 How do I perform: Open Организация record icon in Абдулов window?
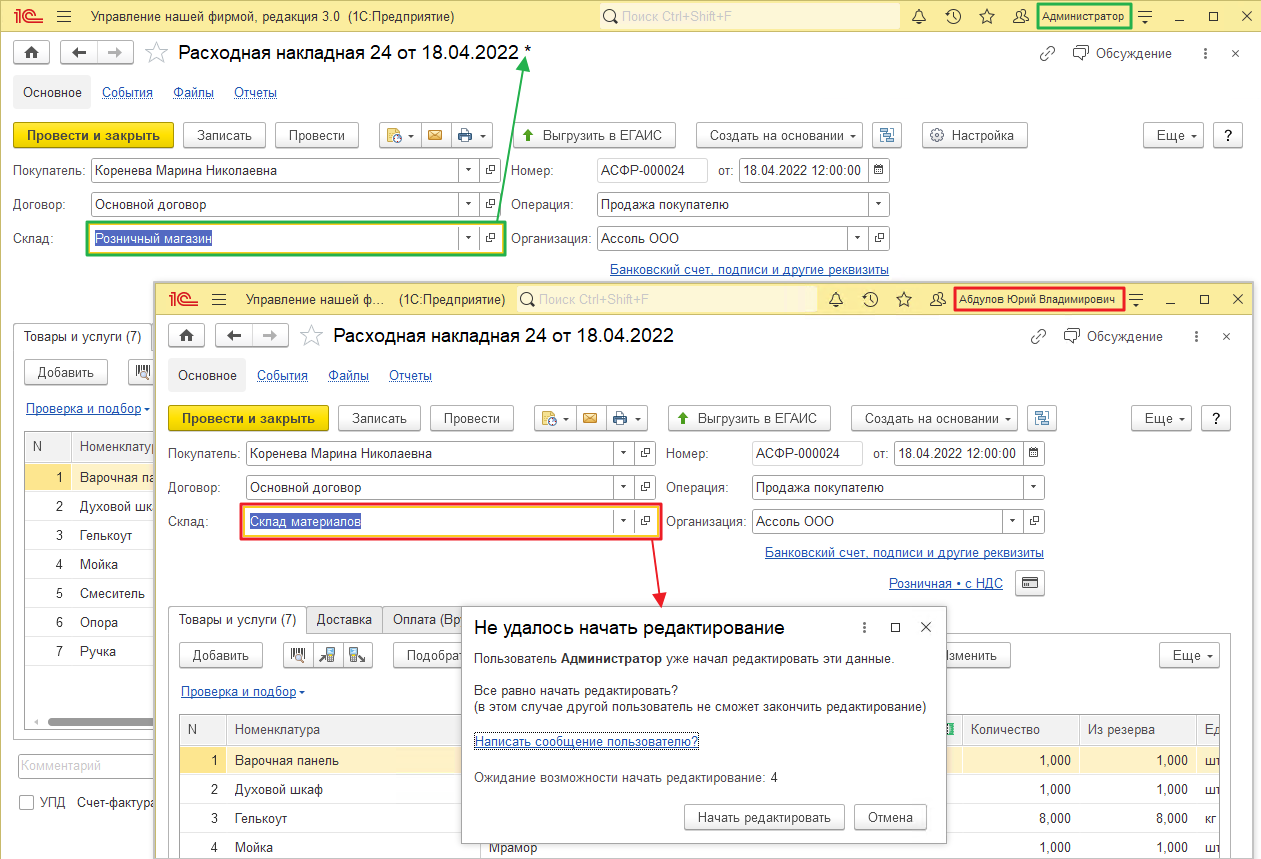click(x=1035, y=522)
